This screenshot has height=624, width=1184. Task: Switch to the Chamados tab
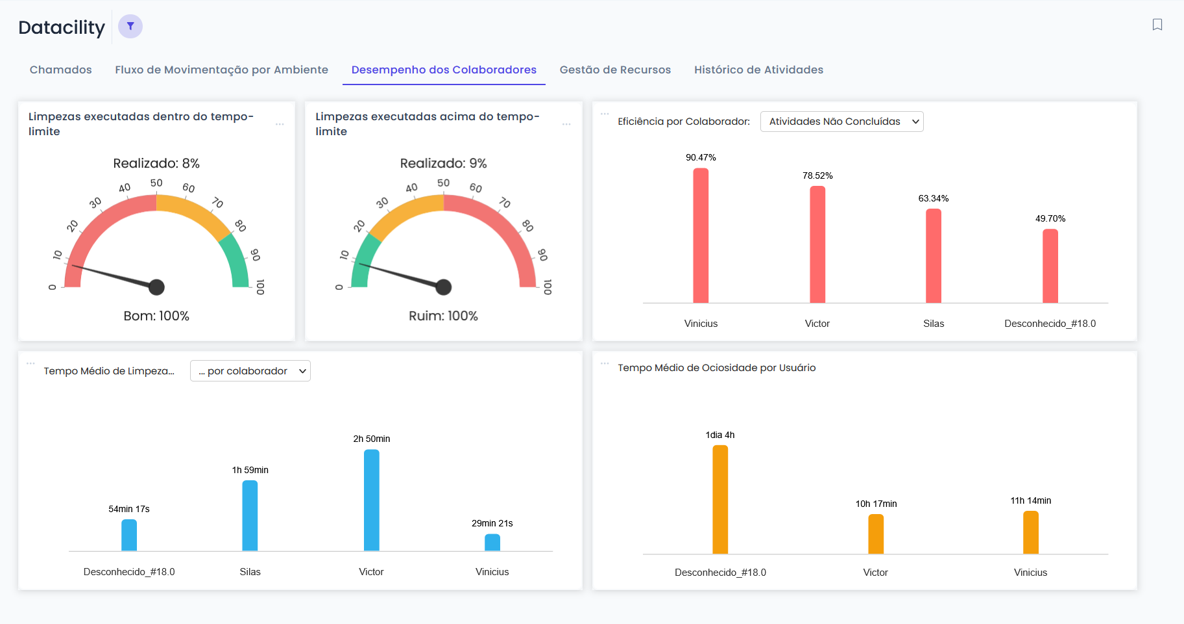pos(61,70)
